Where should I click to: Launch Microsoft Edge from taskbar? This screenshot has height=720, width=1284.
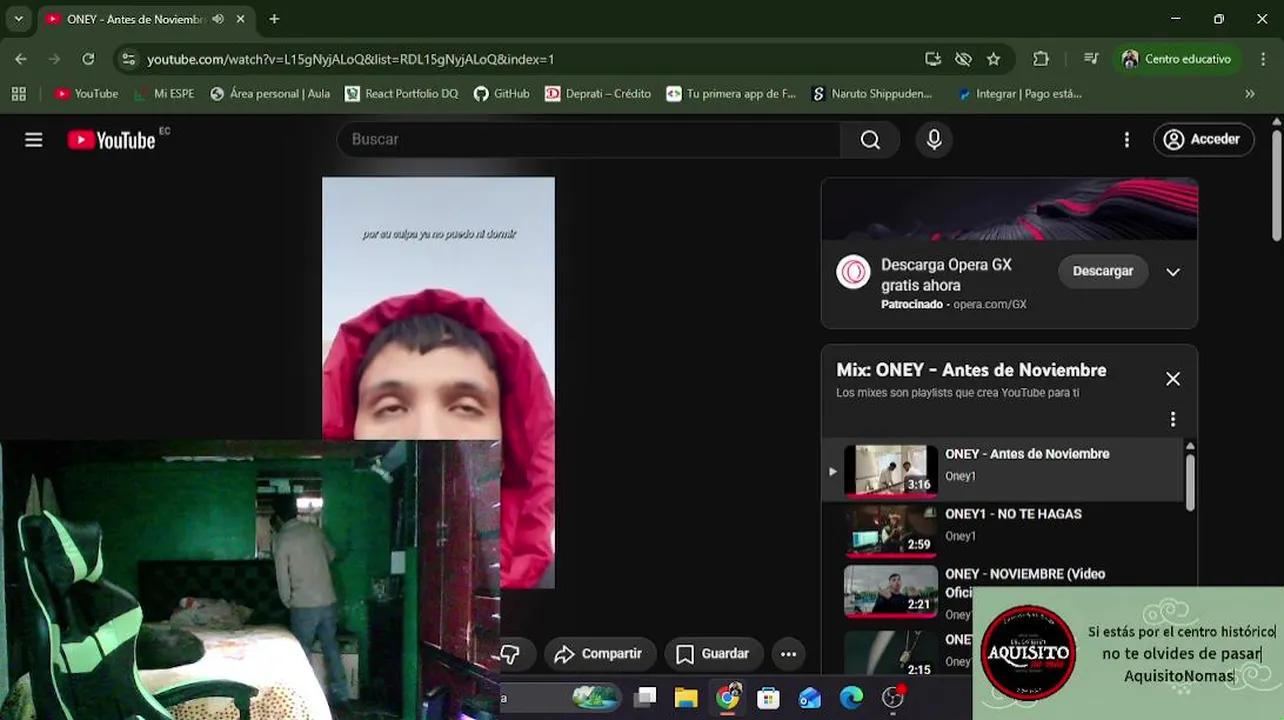pos(851,697)
